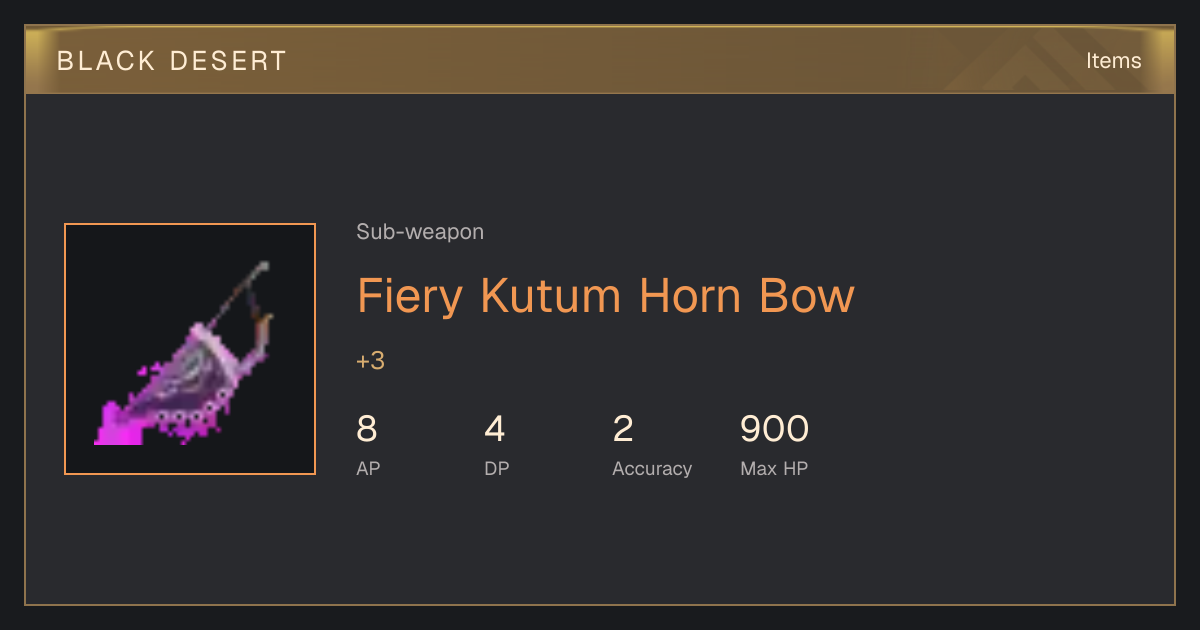1200x630 pixels.
Task: Click the Accuracy stat value 2
Action: (x=623, y=429)
